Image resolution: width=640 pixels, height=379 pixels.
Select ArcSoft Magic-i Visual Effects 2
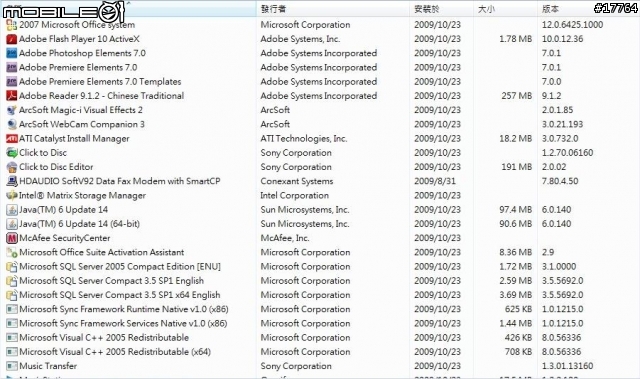coord(81,110)
